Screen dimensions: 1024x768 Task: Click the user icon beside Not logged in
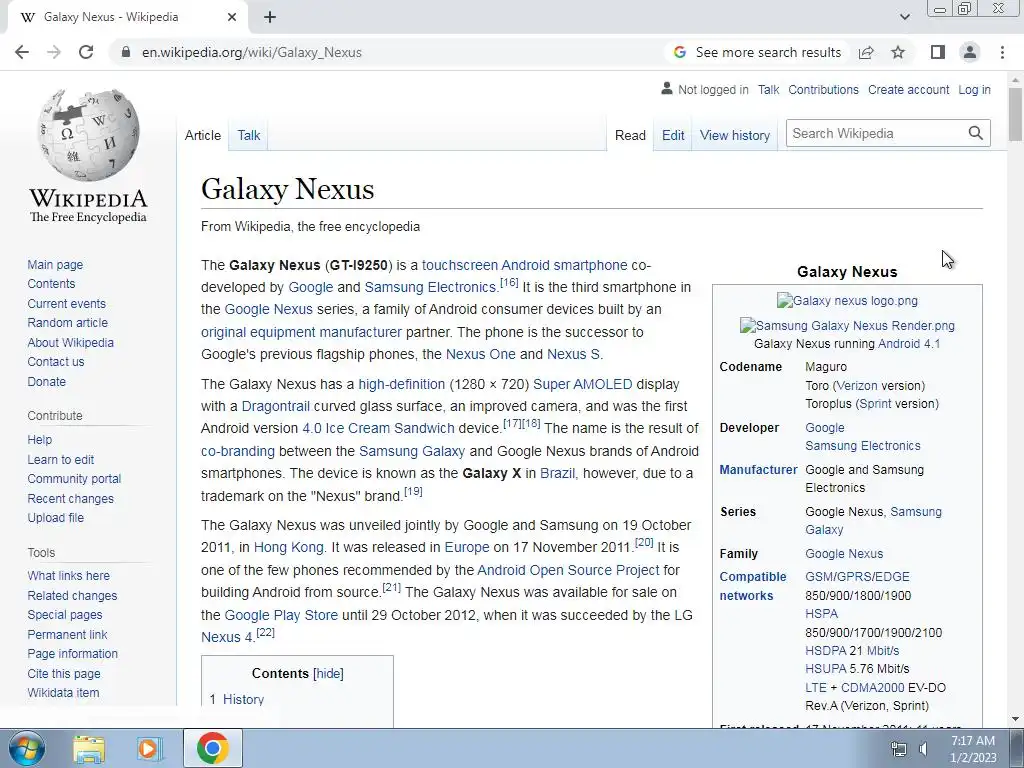tap(667, 88)
